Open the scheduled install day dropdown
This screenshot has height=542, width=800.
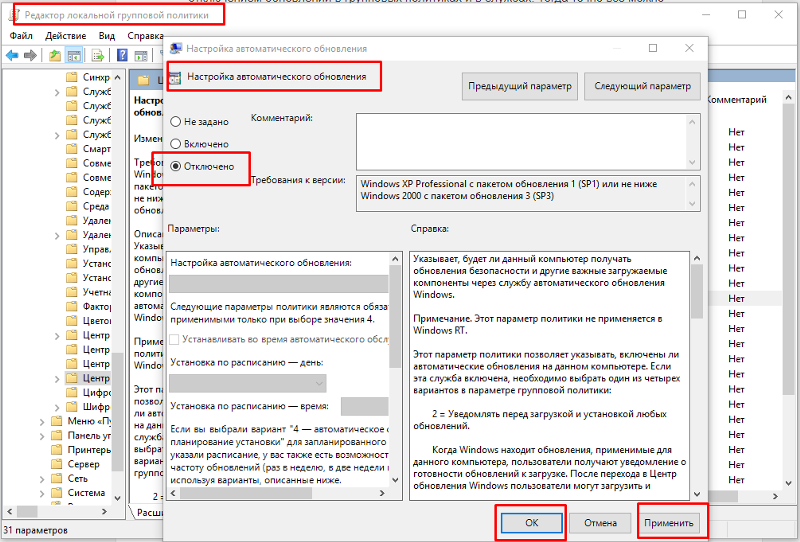(x=247, y=383)
